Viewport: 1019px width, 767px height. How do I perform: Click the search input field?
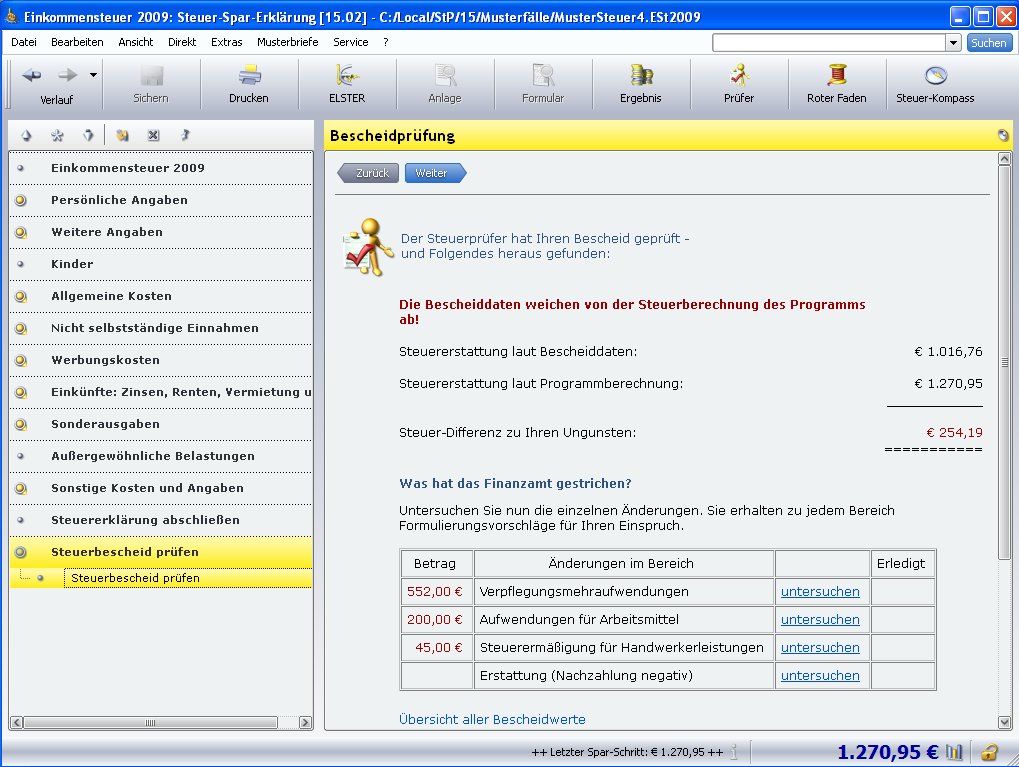coord(829,43)
